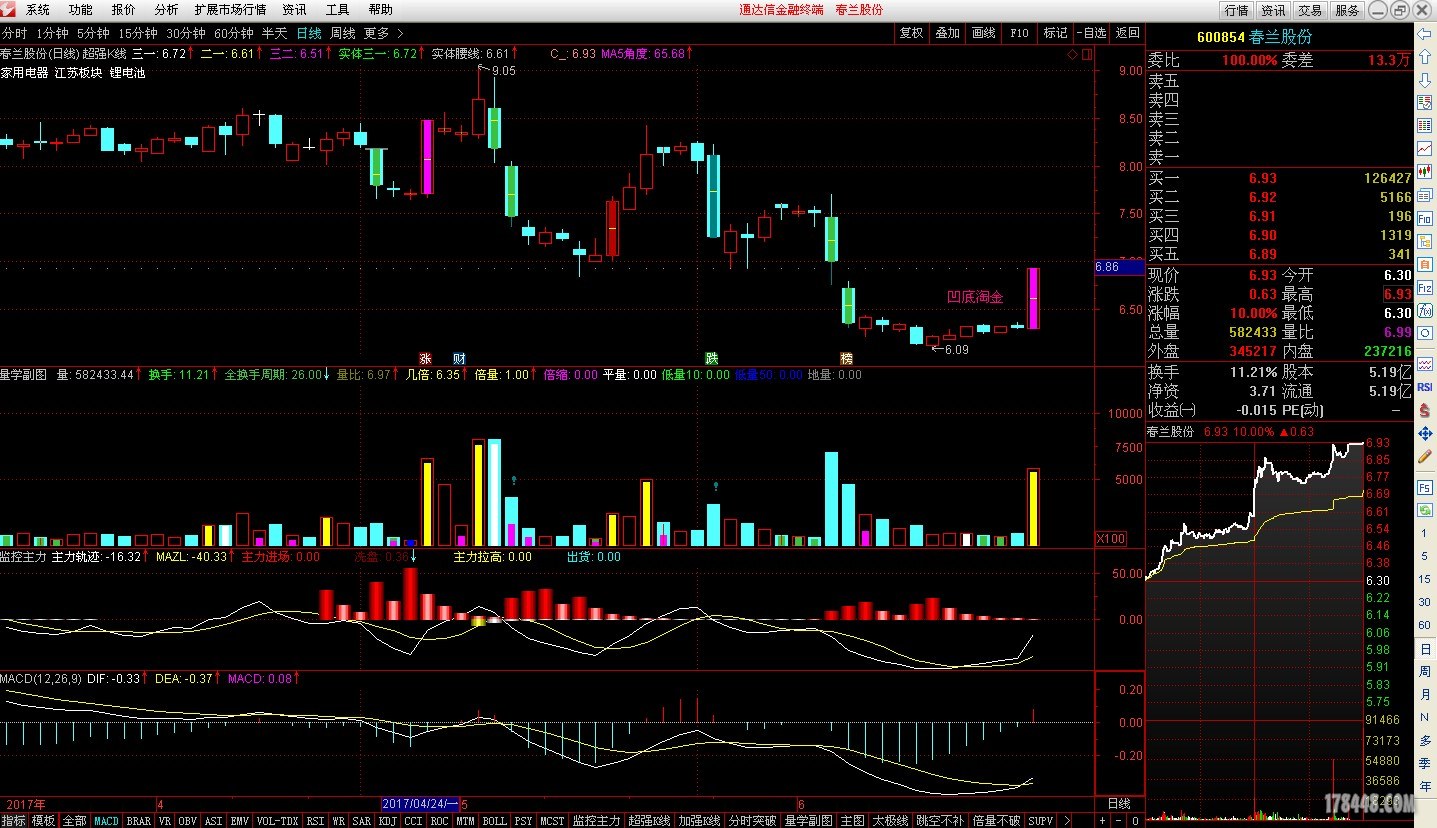
Task: Click the diamond marker above main chart
Action: point(1073,54)
